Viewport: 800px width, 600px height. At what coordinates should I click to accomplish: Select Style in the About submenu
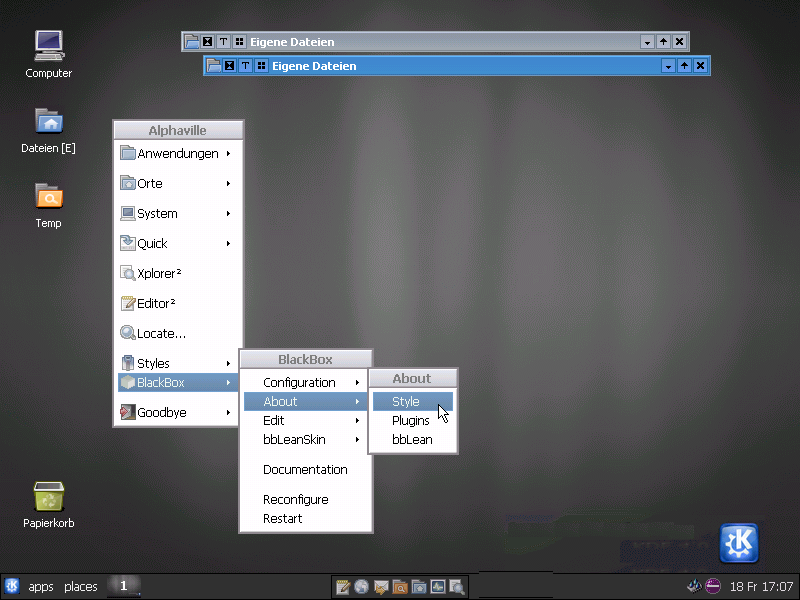(413, 402)
